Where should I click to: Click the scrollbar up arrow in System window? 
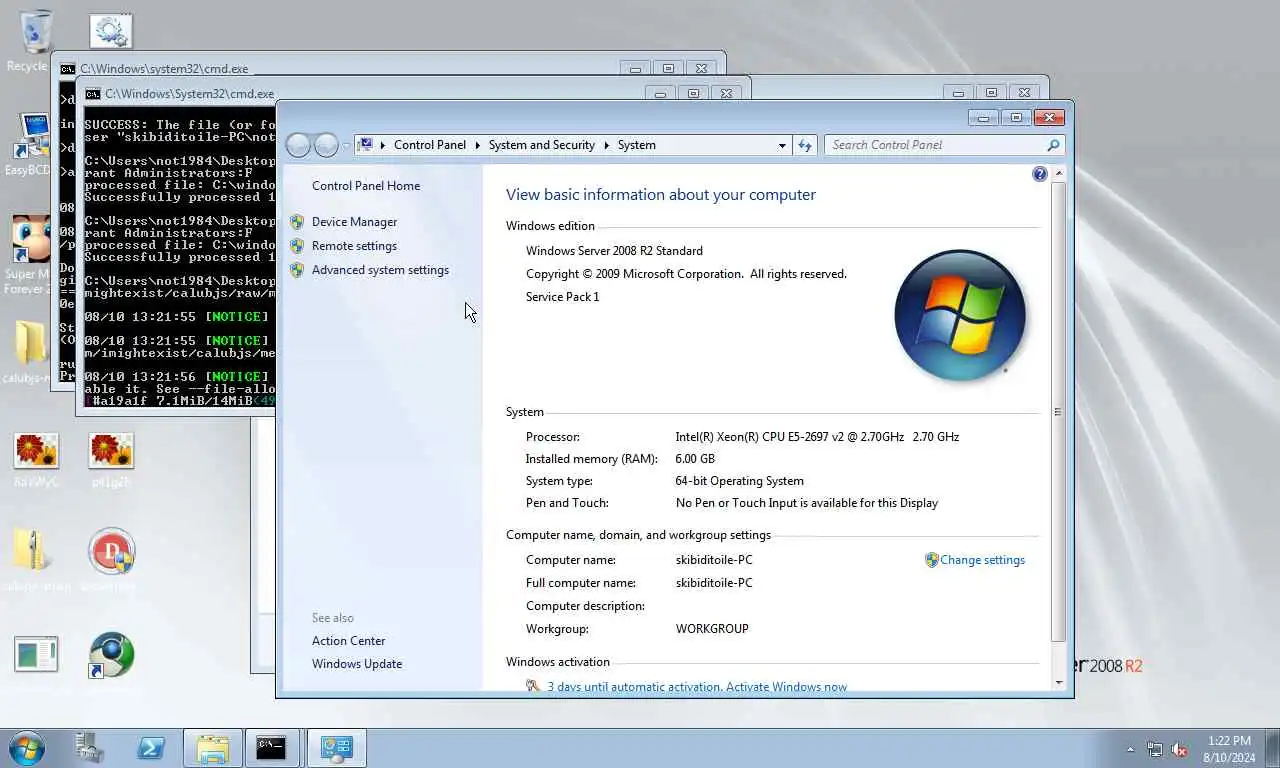pyautogui.click(x=1059, y=174)
